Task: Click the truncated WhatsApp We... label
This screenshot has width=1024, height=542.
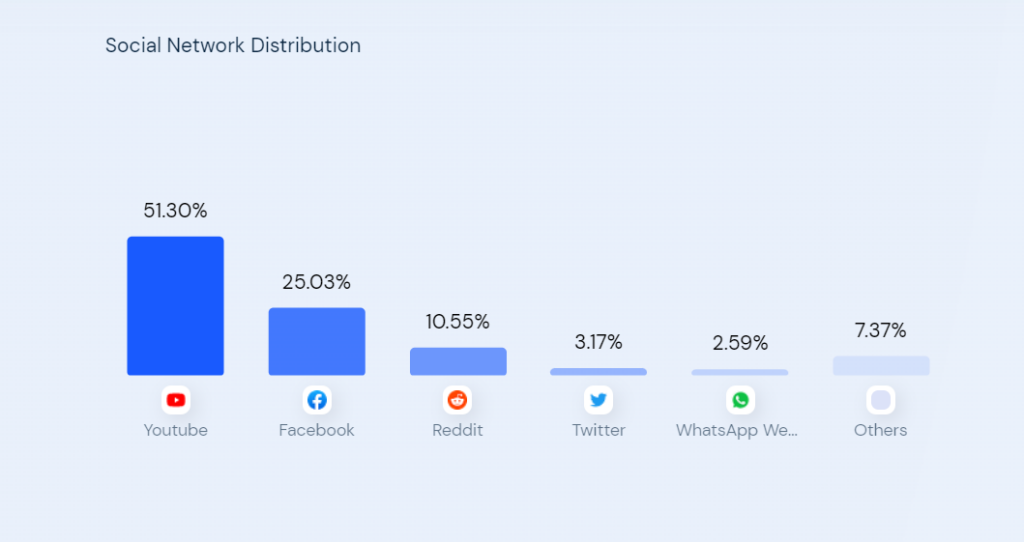Action: point(737,430)
